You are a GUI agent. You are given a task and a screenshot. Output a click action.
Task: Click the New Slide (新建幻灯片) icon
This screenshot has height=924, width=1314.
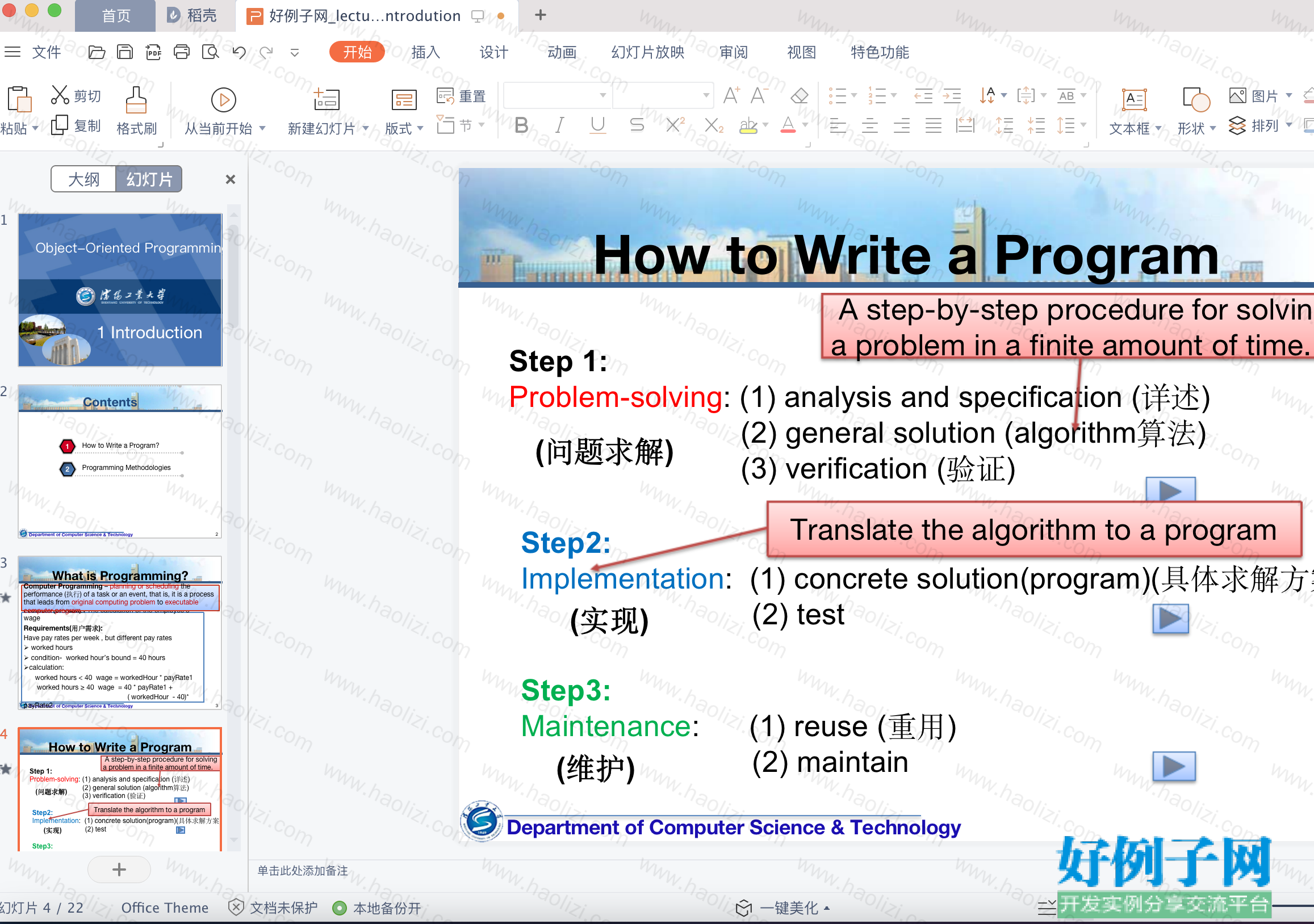coord(326,99)
